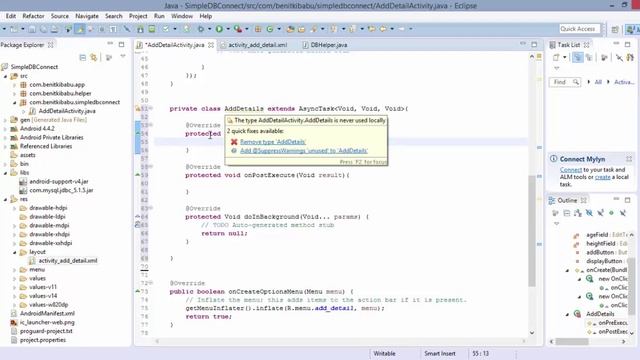Switch to DBHelper.java editor tab

pos(325,45)
